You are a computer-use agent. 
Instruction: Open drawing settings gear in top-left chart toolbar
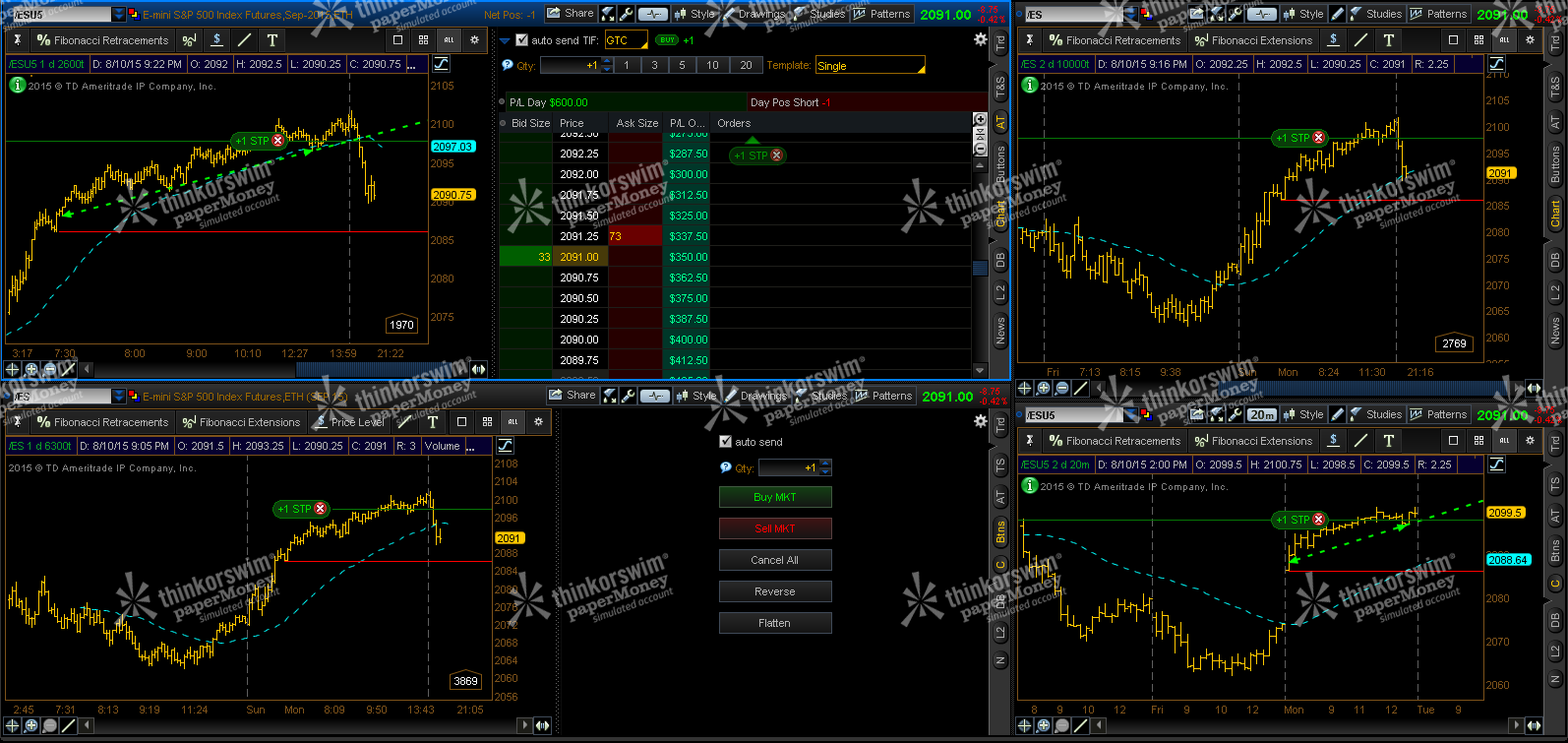pyautogui.click(x=474, y=40)
